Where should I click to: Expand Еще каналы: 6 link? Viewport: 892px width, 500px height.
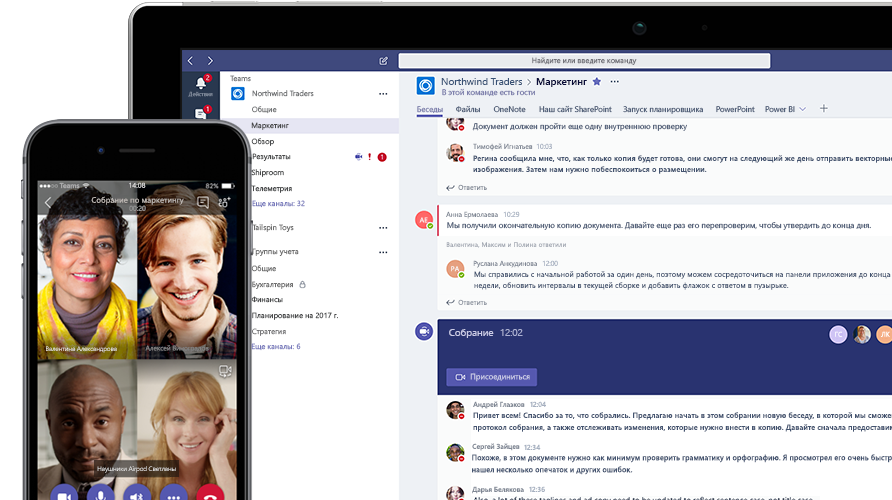pos(276,346)
